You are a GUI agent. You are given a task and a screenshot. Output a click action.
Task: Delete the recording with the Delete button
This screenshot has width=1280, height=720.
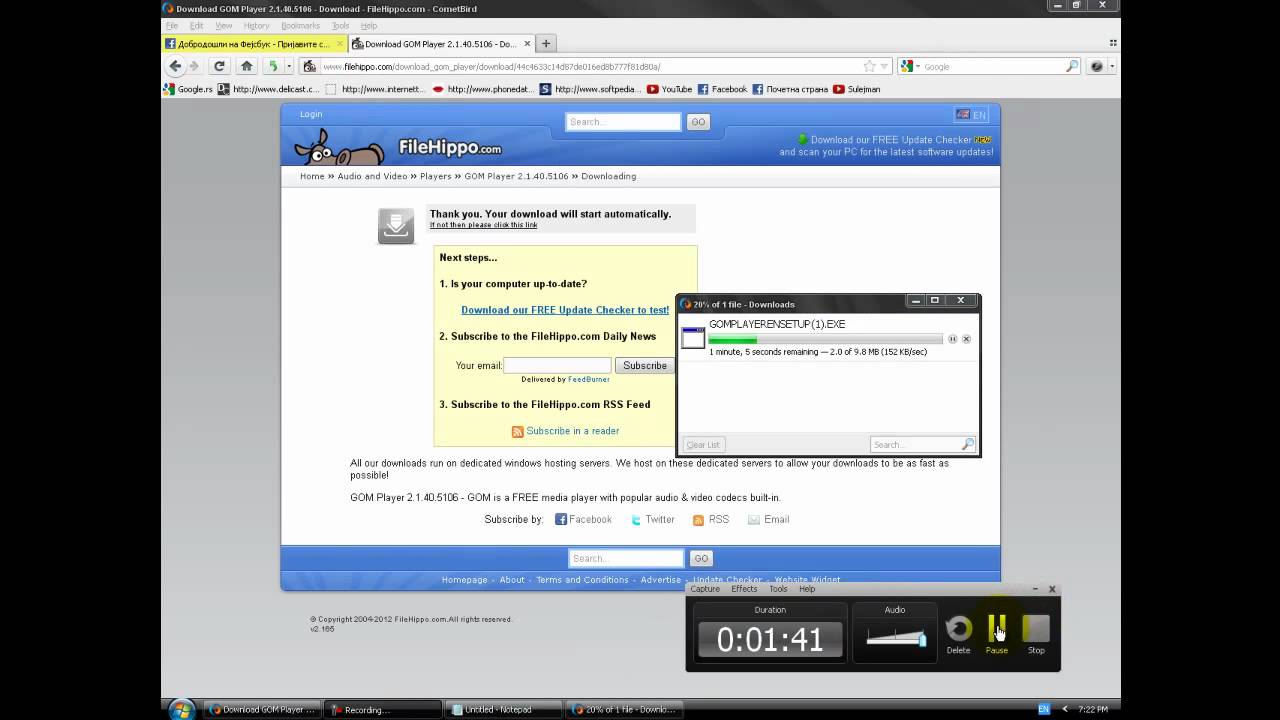point(958,634)
